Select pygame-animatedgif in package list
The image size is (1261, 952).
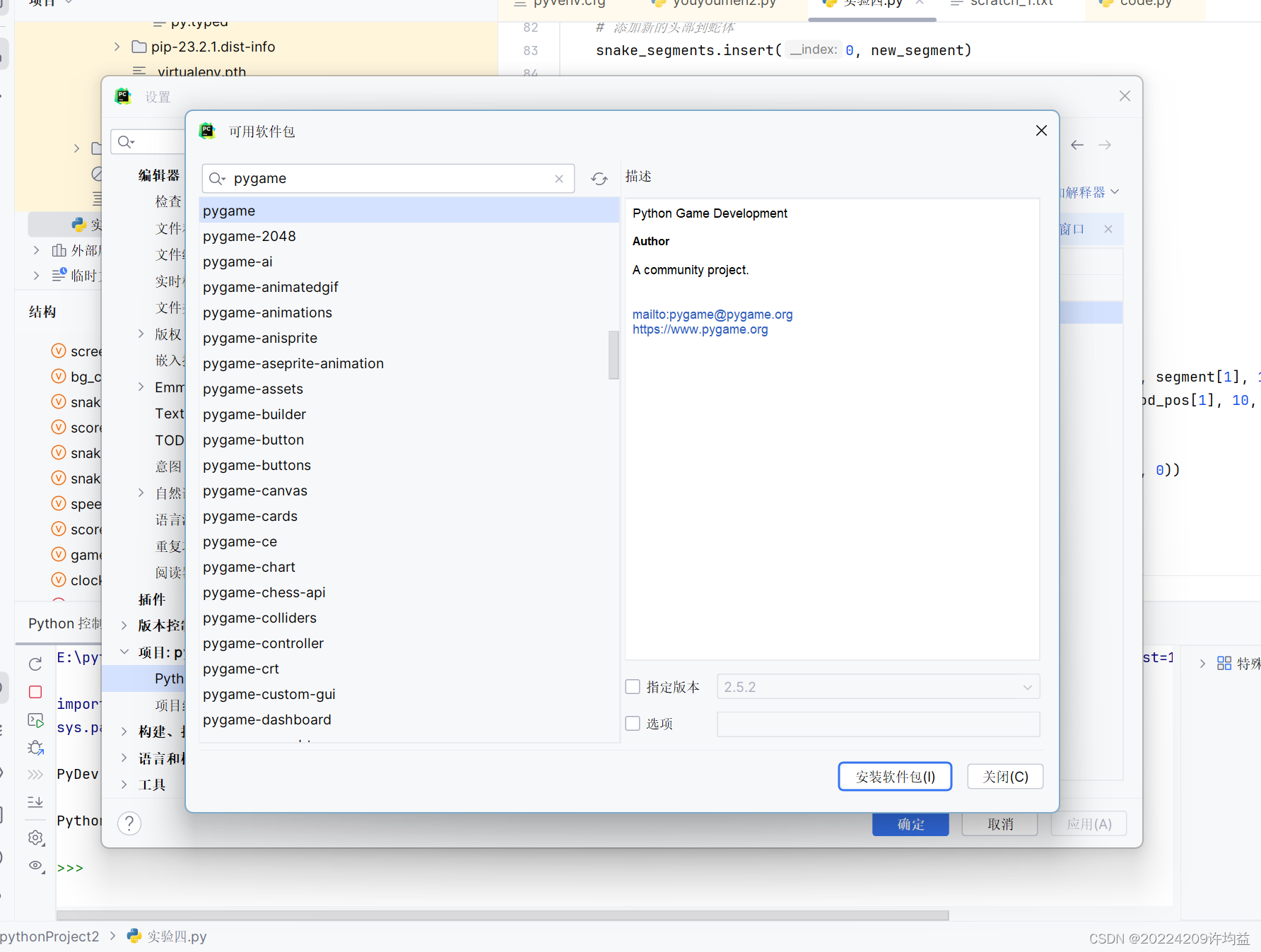(409, 287)
